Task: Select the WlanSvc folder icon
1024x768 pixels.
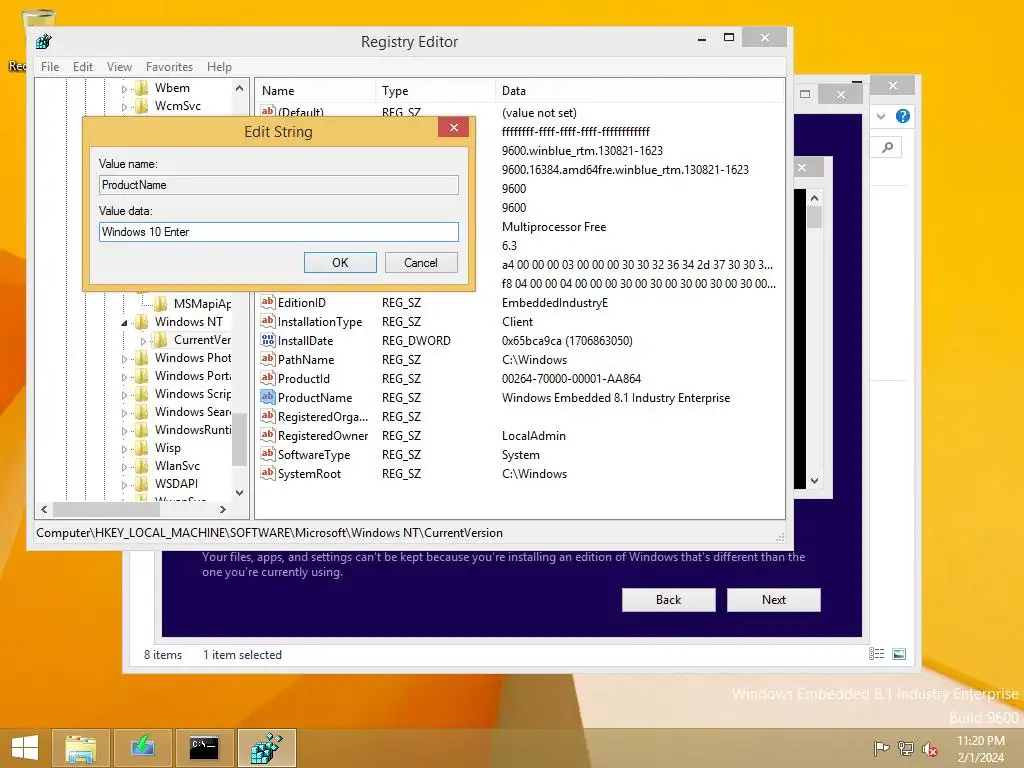Action: (x=142, y=466)
